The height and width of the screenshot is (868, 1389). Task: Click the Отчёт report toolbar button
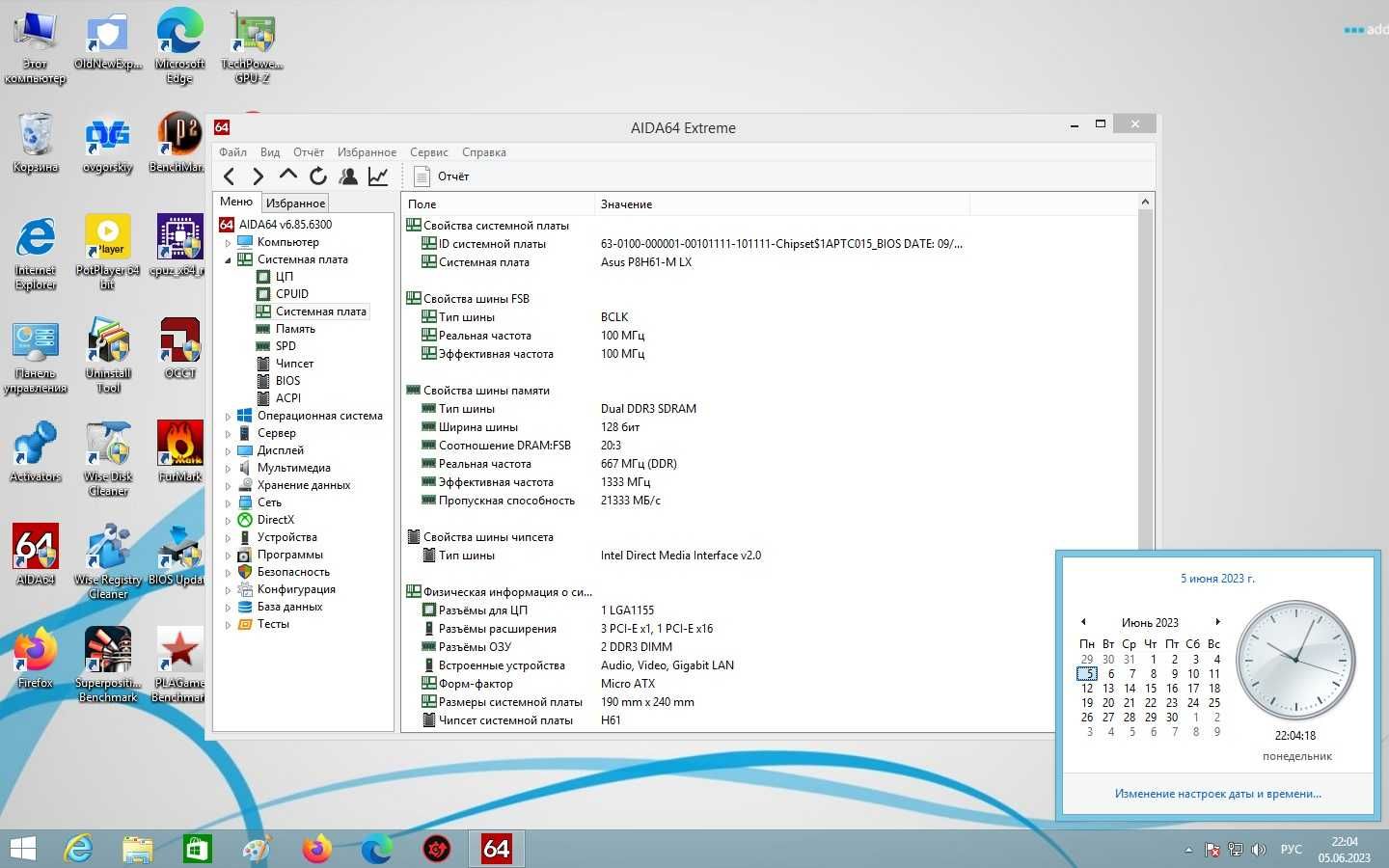[441, 176]
